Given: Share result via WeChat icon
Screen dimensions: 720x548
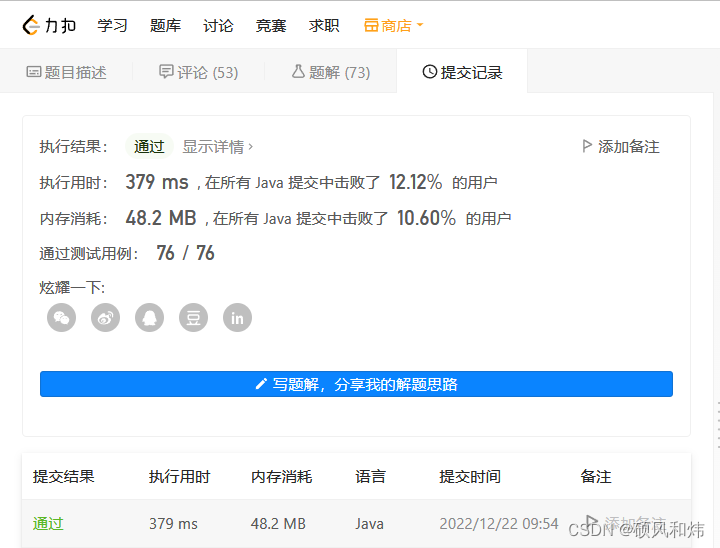Looking at the screenshot, I should click(x=61, y=317).
